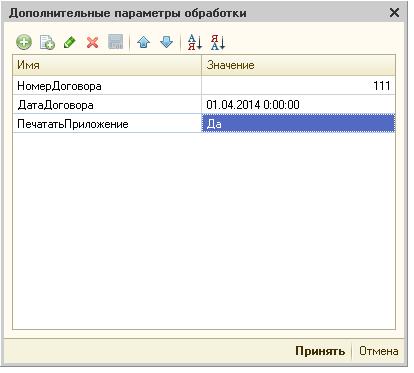Screen dimensions: 414x373
Task: Click the red X Delete icon
Action: click(x=92, y=42)
